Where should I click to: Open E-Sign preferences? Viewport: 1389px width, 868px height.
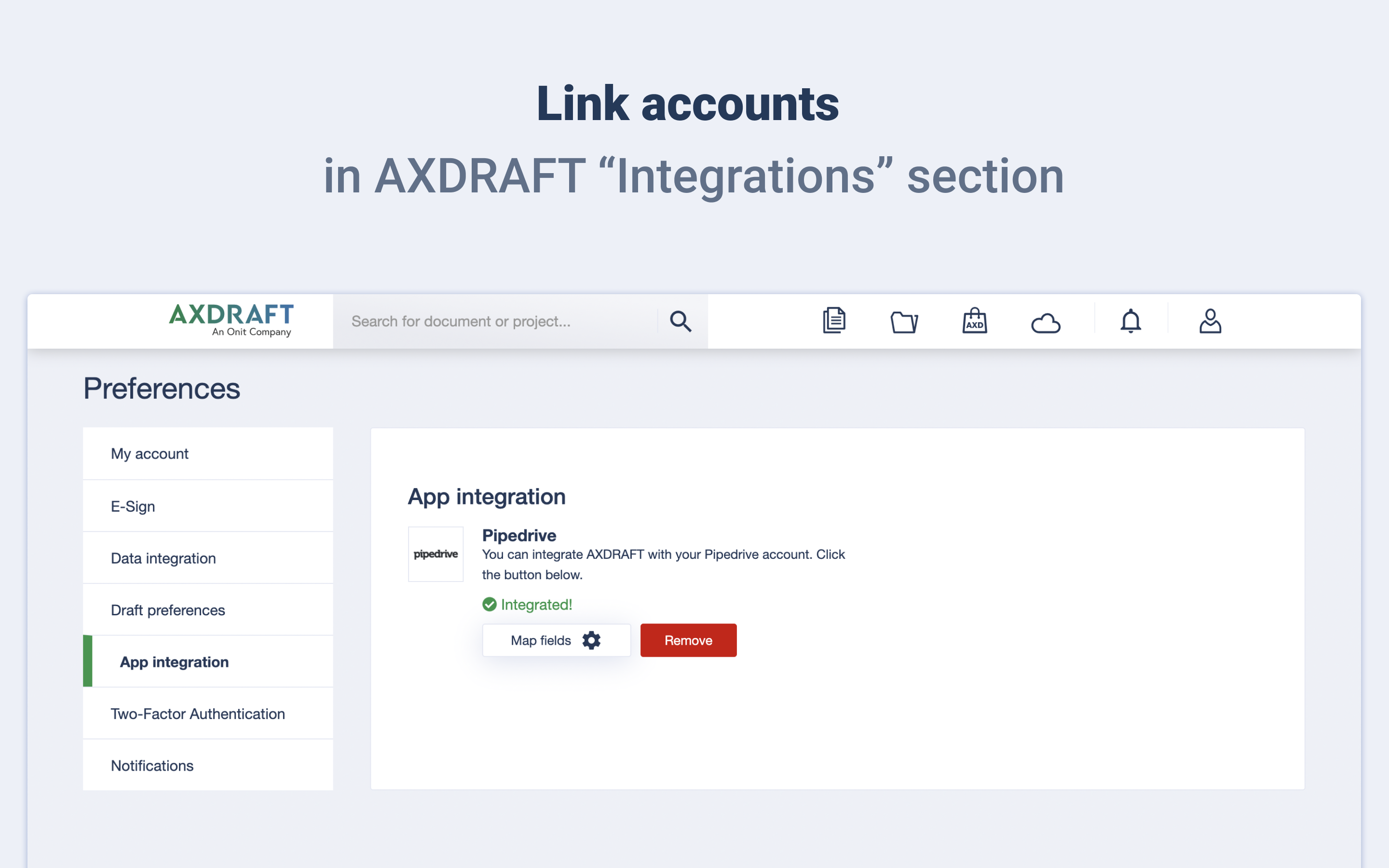(208, 506)
